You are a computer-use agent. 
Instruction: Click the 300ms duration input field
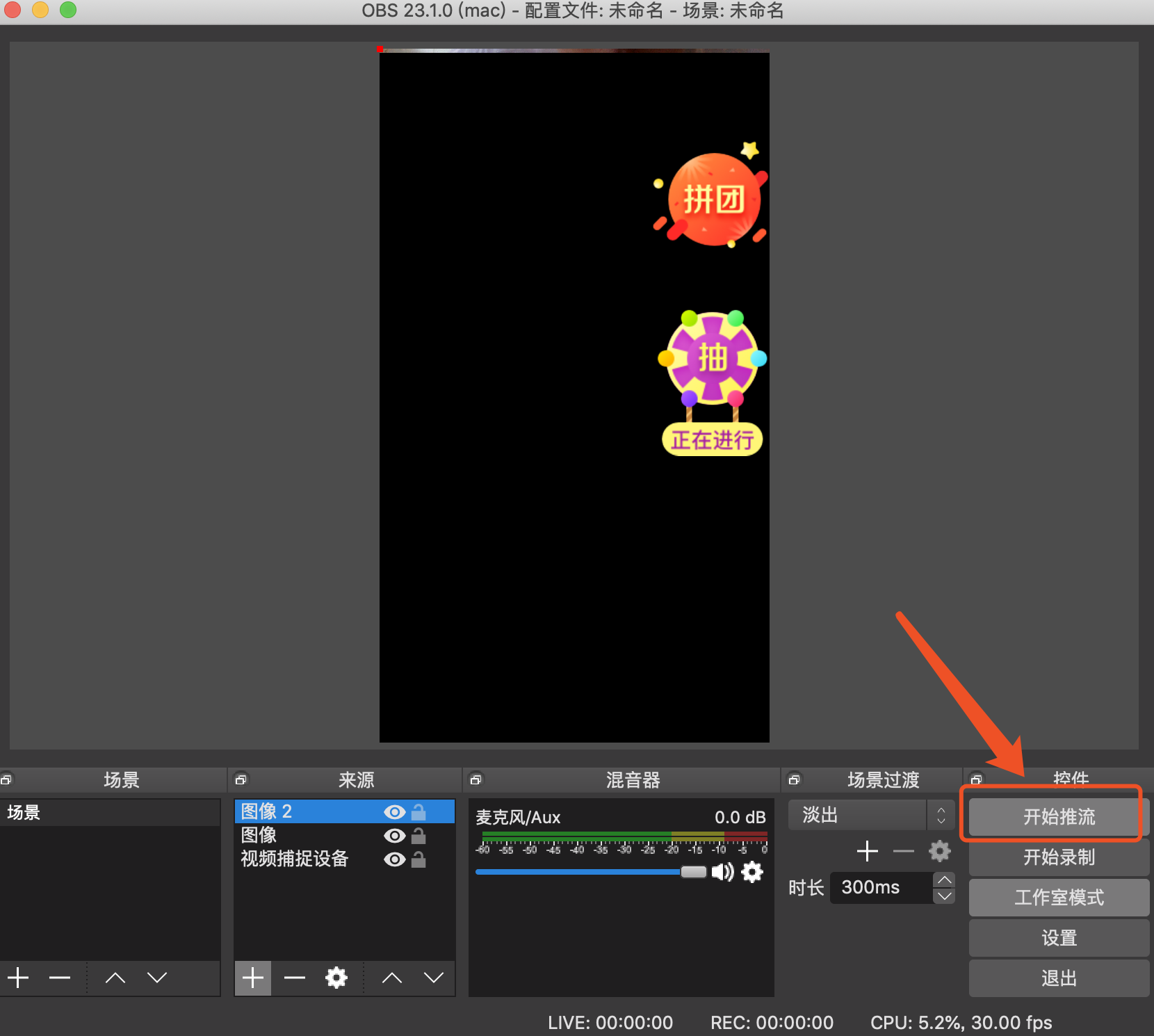pyautogui.click(x=881, y=888)
